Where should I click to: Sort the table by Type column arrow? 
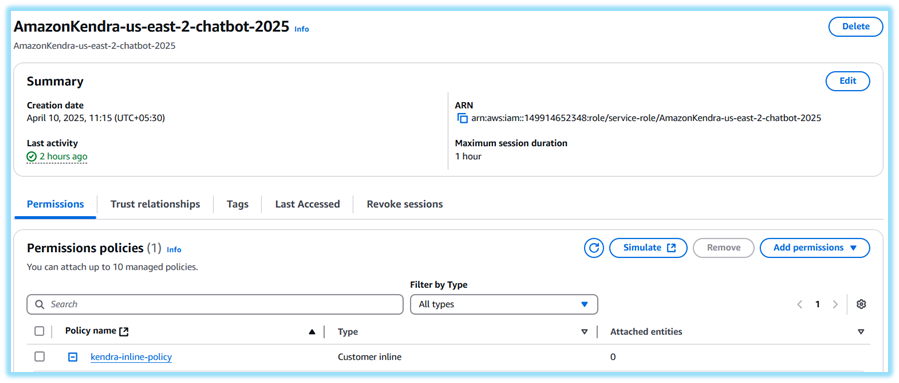coord(584,332)
